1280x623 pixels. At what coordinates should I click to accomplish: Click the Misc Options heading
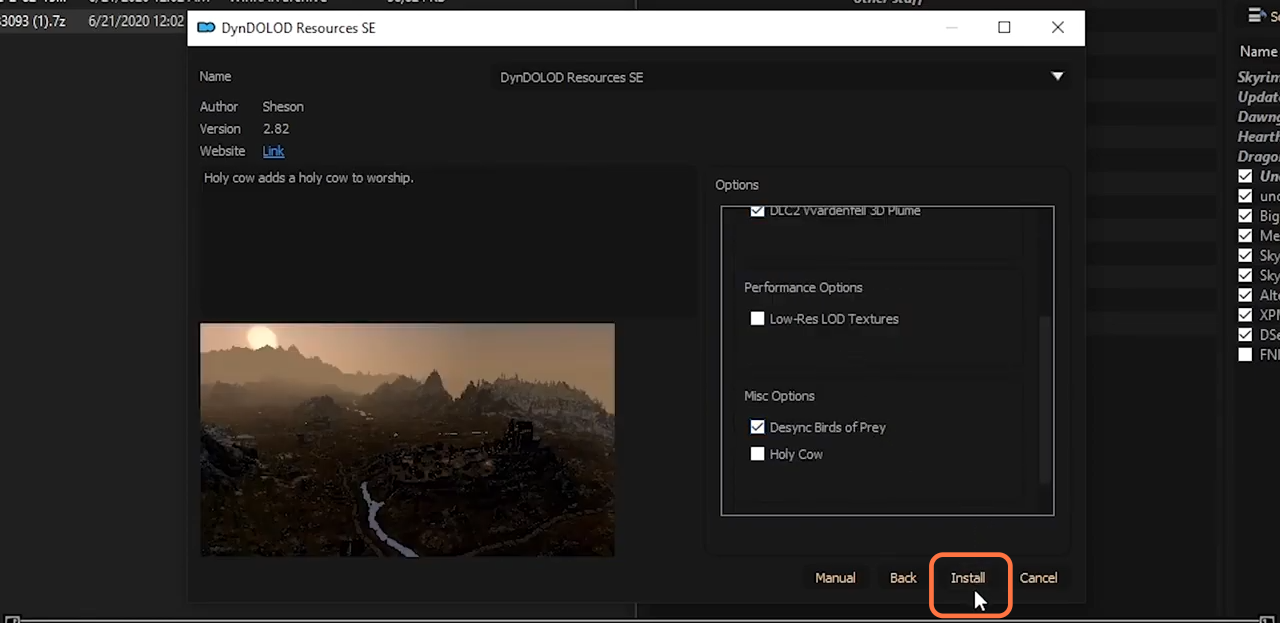click(779, 396)
